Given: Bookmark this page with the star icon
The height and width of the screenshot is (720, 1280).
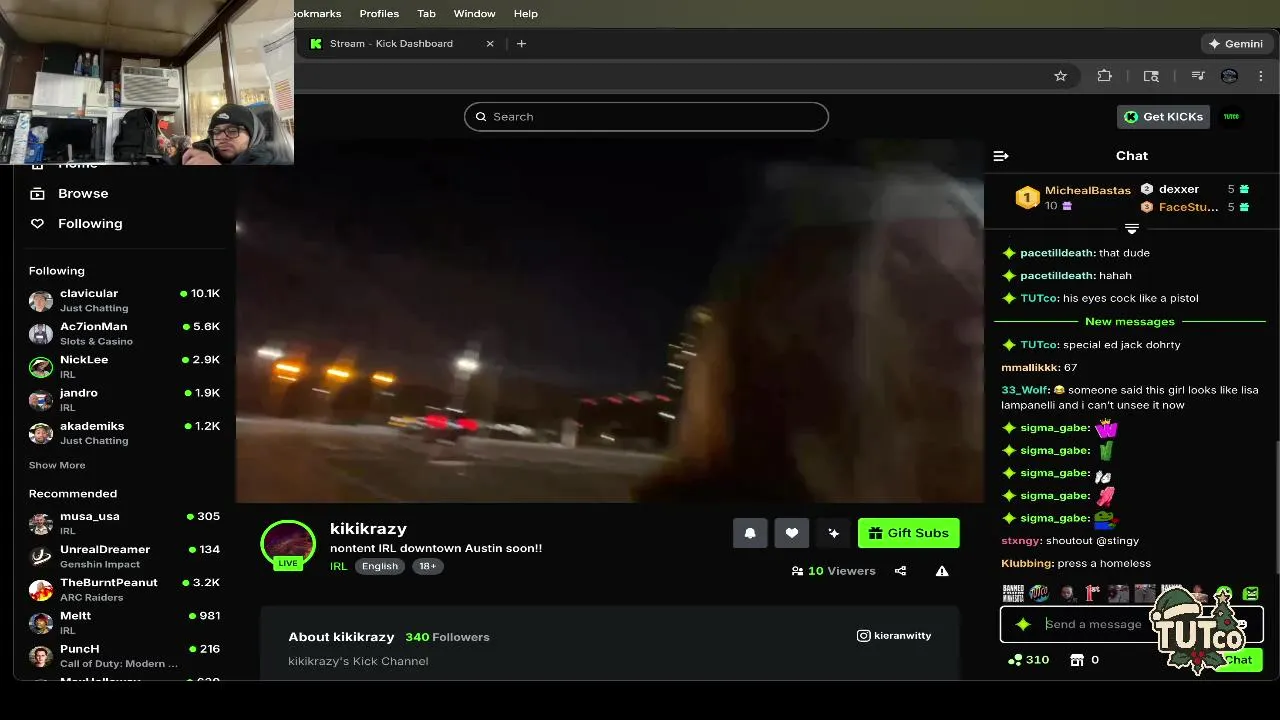Looking at the screenshot, I should 1060,76.
